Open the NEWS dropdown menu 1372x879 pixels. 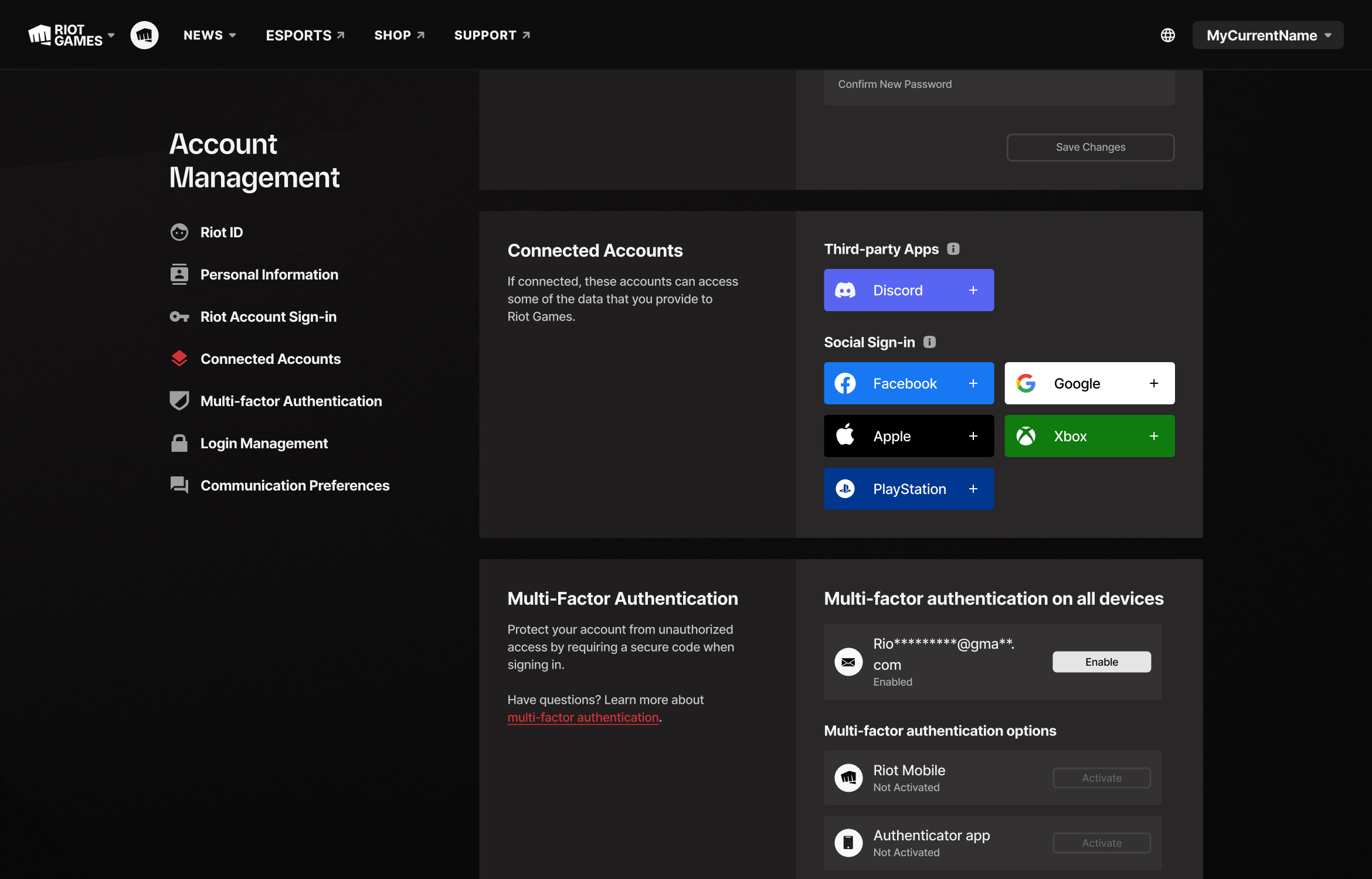point(209,35)
